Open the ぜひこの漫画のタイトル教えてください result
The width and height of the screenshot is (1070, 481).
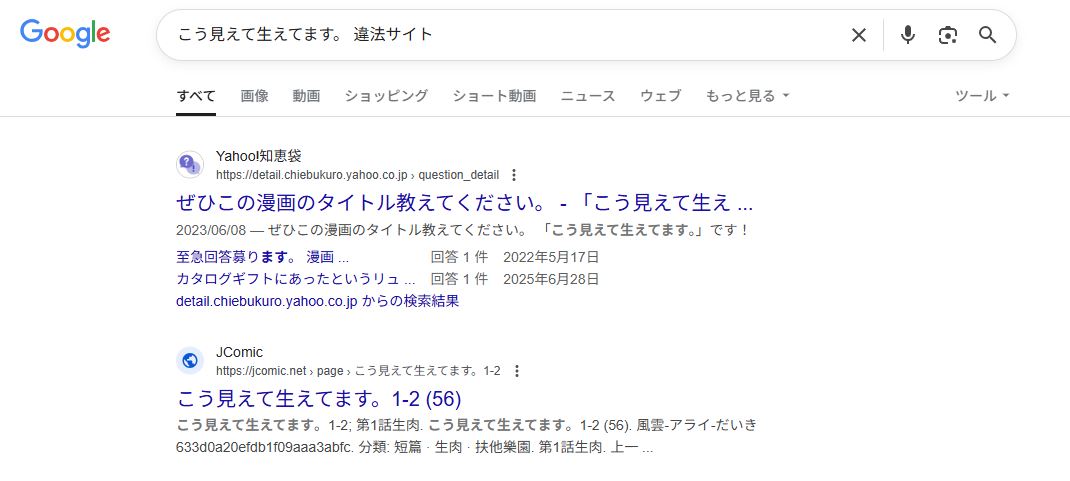click(464, 203)
